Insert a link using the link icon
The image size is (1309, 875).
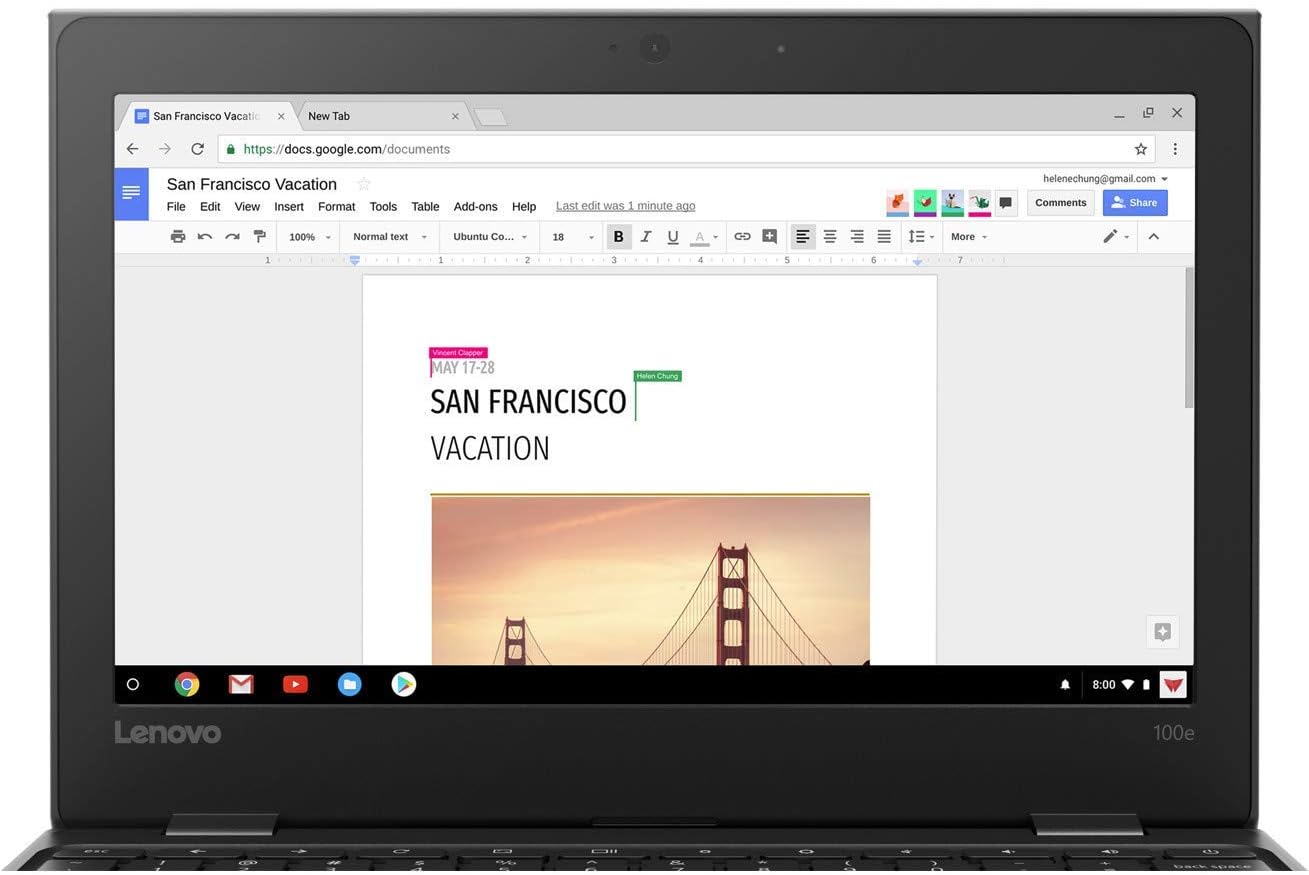click(x=742, y=237)
